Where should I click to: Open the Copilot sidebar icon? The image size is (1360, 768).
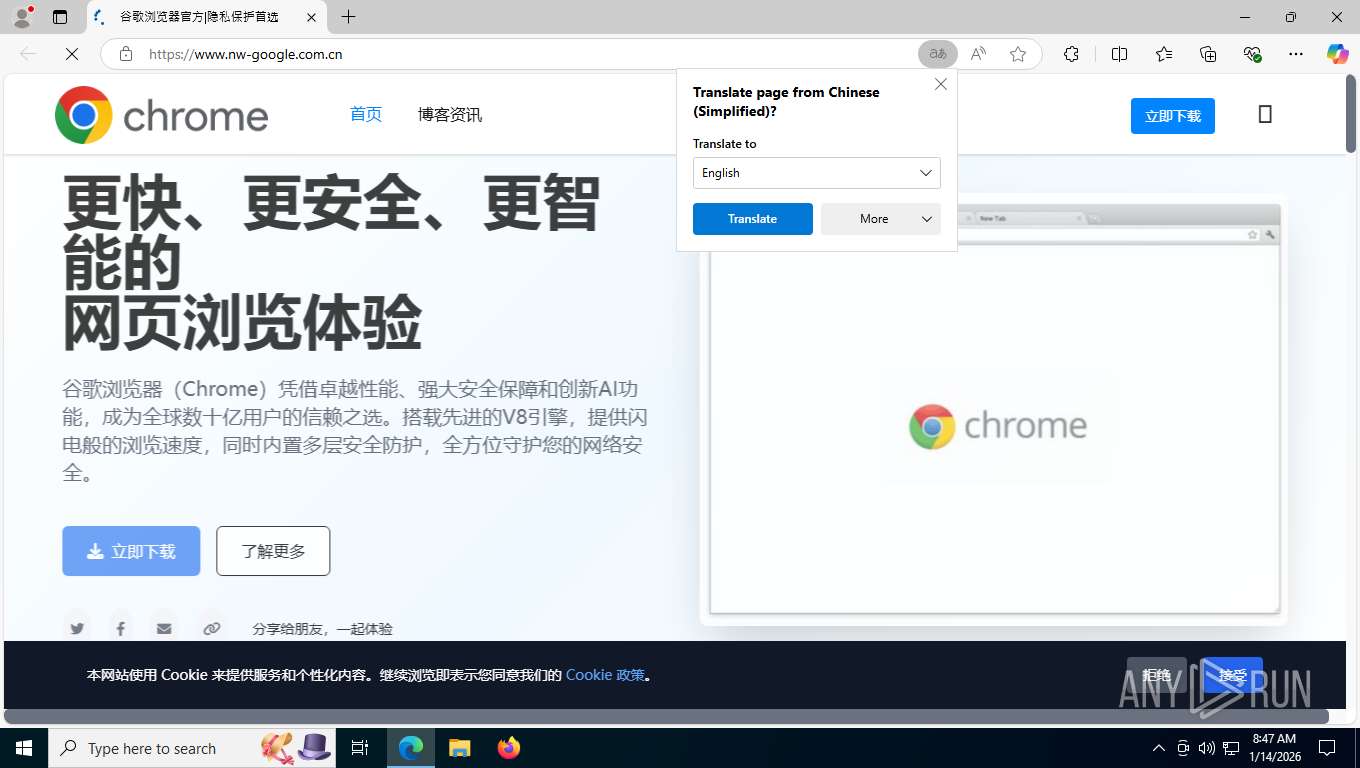click(1338, 54)
